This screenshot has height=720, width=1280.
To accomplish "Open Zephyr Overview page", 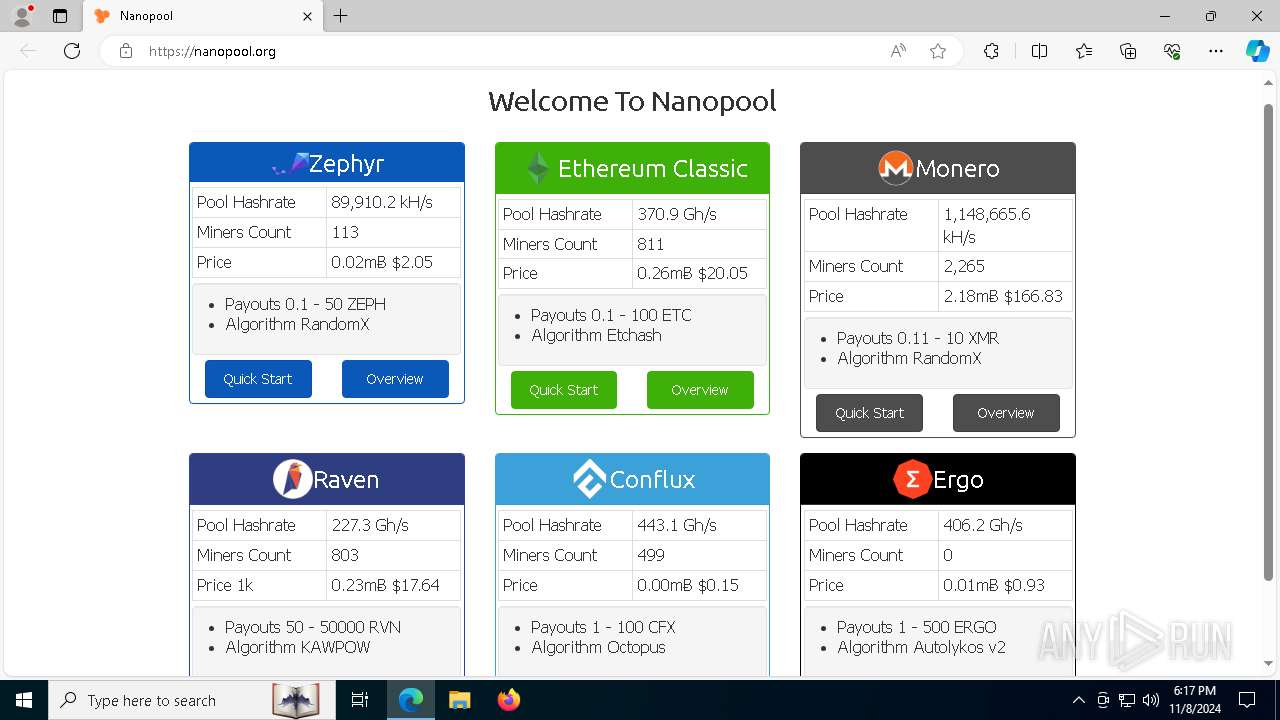I will pos(395,379).
